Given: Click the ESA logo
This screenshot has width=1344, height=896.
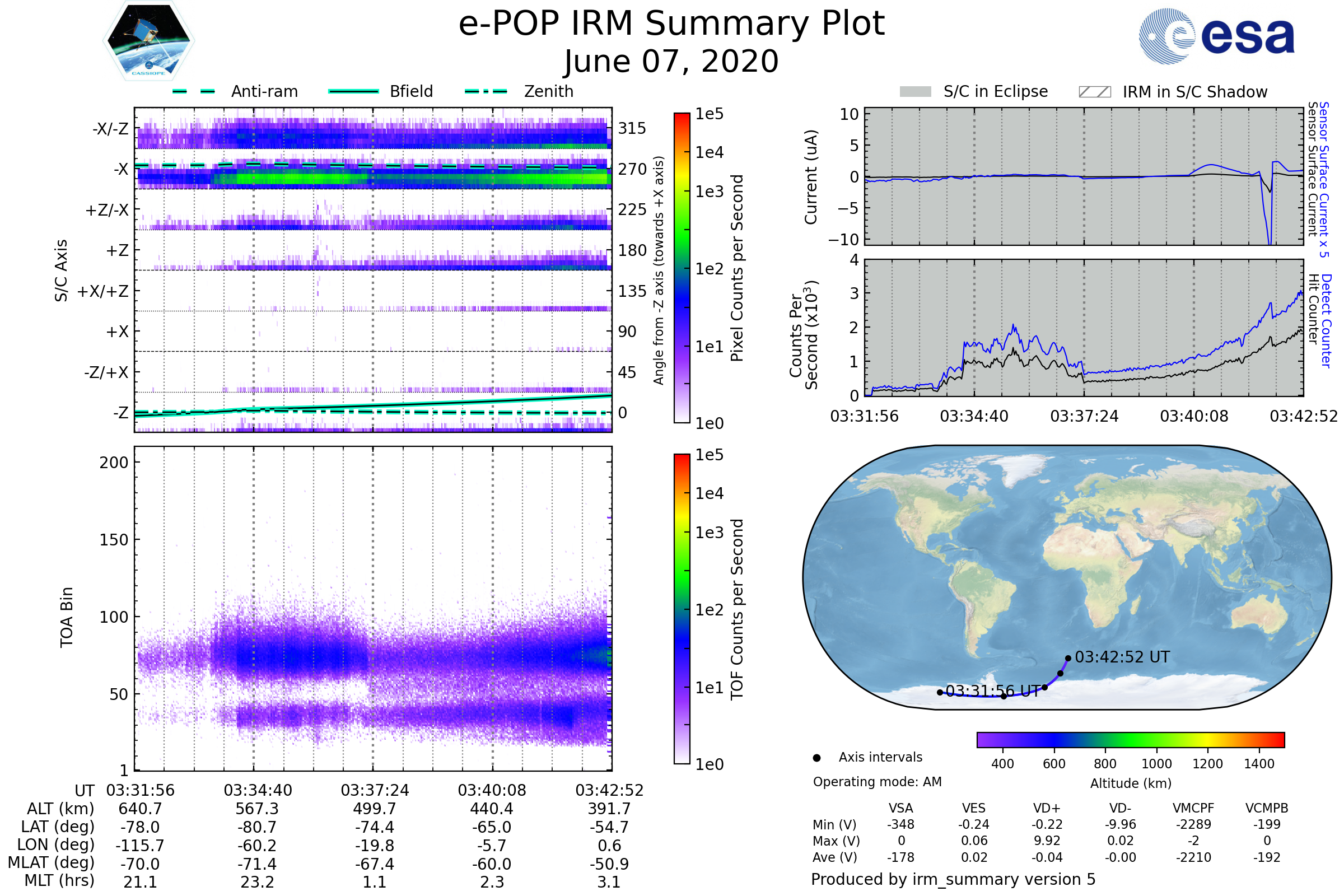Looking at the screenshot, I should tap(1216, 36).
